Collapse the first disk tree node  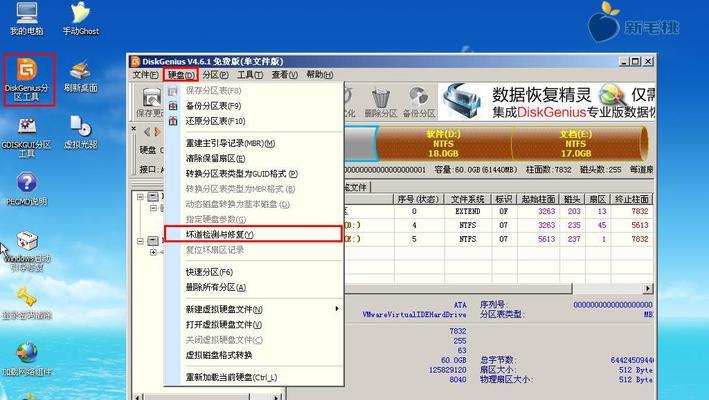click(141, 197)
